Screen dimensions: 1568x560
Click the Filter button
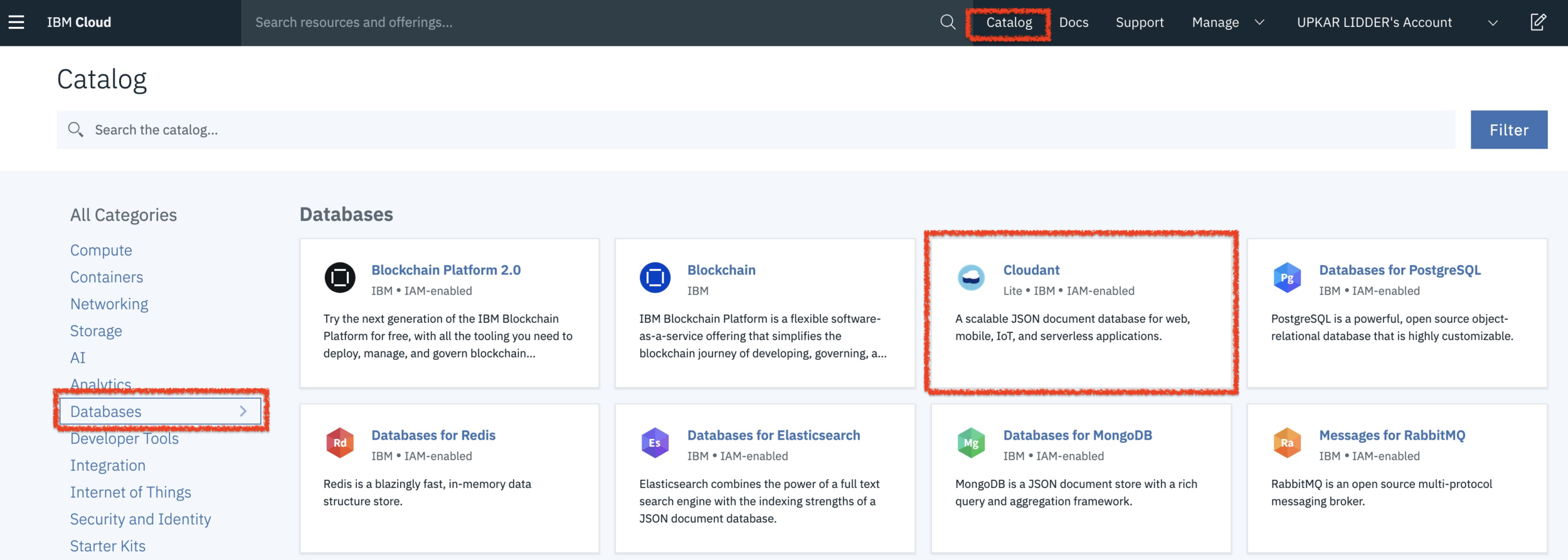pyautogui.click(x=1508, y=130)
